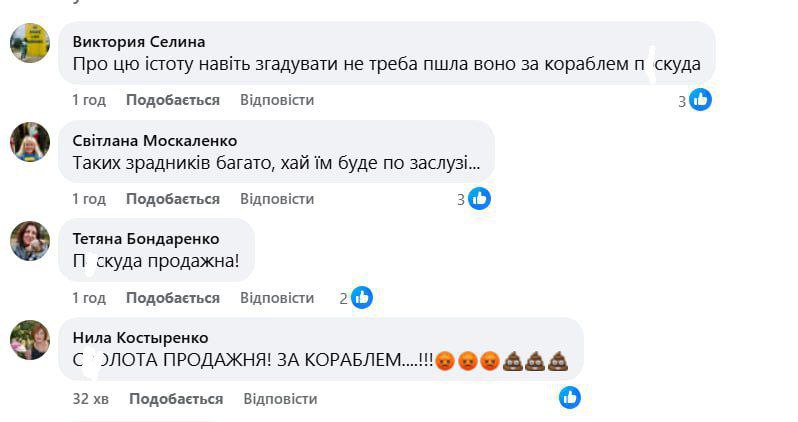This screenshot has width=798, height=422.
Task: Reply to Виктория Селина via Відповісти
Action: [277, 100]
